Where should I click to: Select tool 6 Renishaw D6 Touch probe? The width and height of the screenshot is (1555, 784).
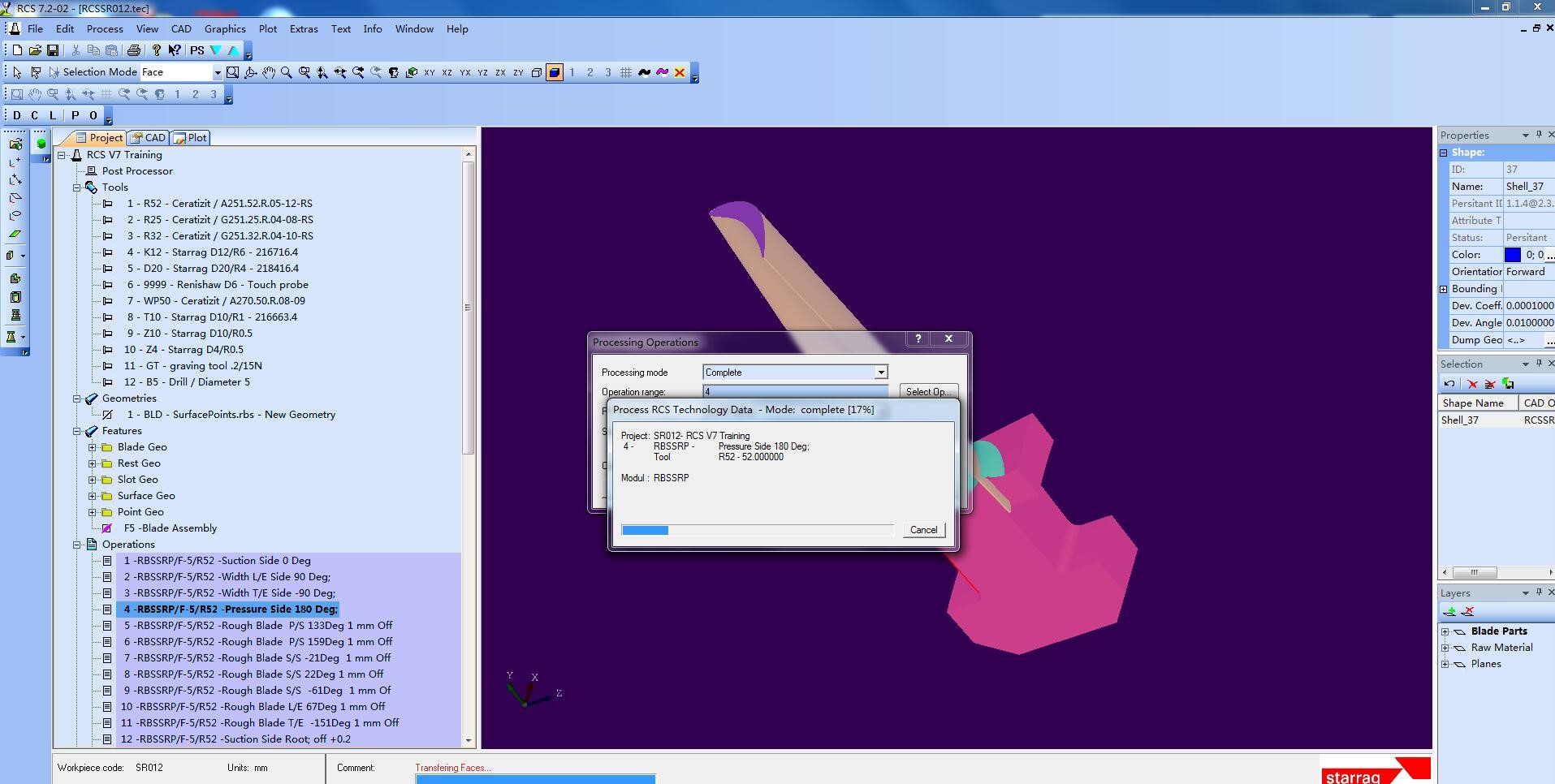pyautogui.click(x=217, y=285)
